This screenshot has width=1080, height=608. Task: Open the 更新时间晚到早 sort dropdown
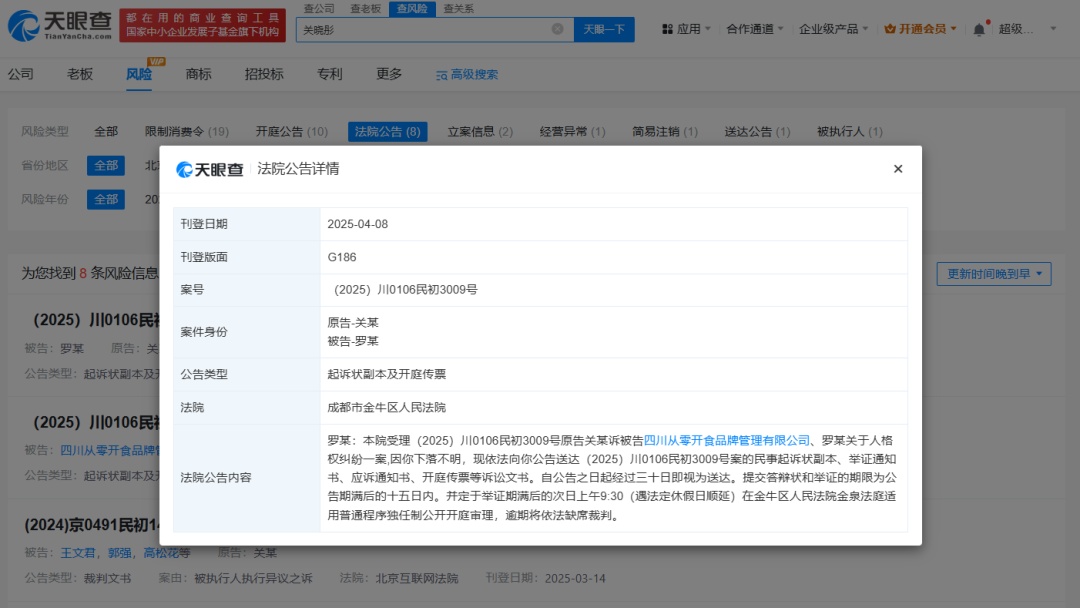tap(993, 273)
